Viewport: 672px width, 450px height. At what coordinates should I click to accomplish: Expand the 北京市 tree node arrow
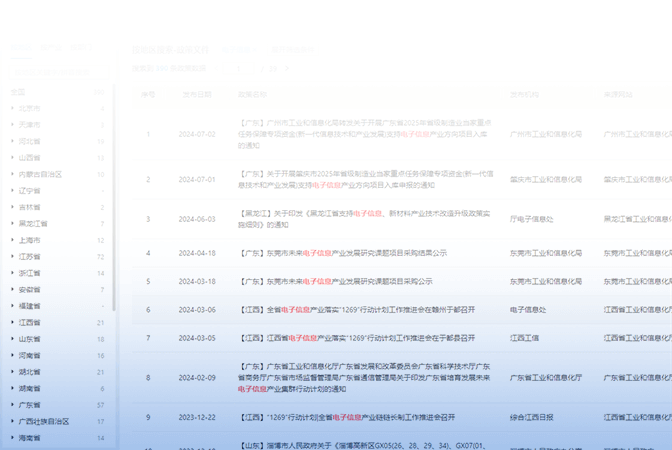tap(12, 108)
